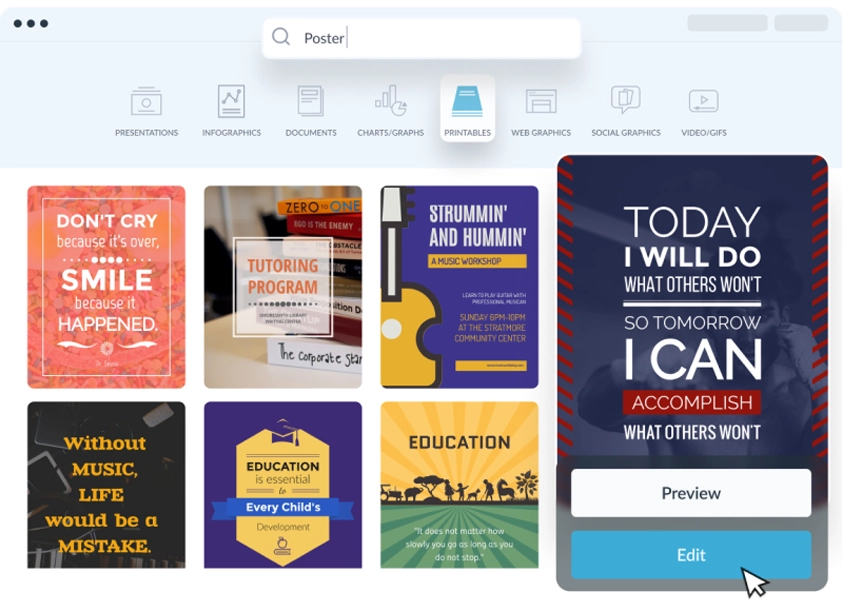Open the Presentations category icon

[x=146, y=101]
